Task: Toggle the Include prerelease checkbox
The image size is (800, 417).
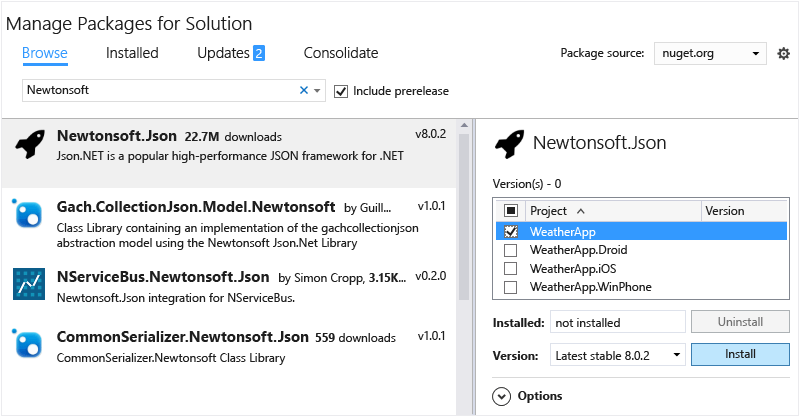Action: (x=341, y=91)
